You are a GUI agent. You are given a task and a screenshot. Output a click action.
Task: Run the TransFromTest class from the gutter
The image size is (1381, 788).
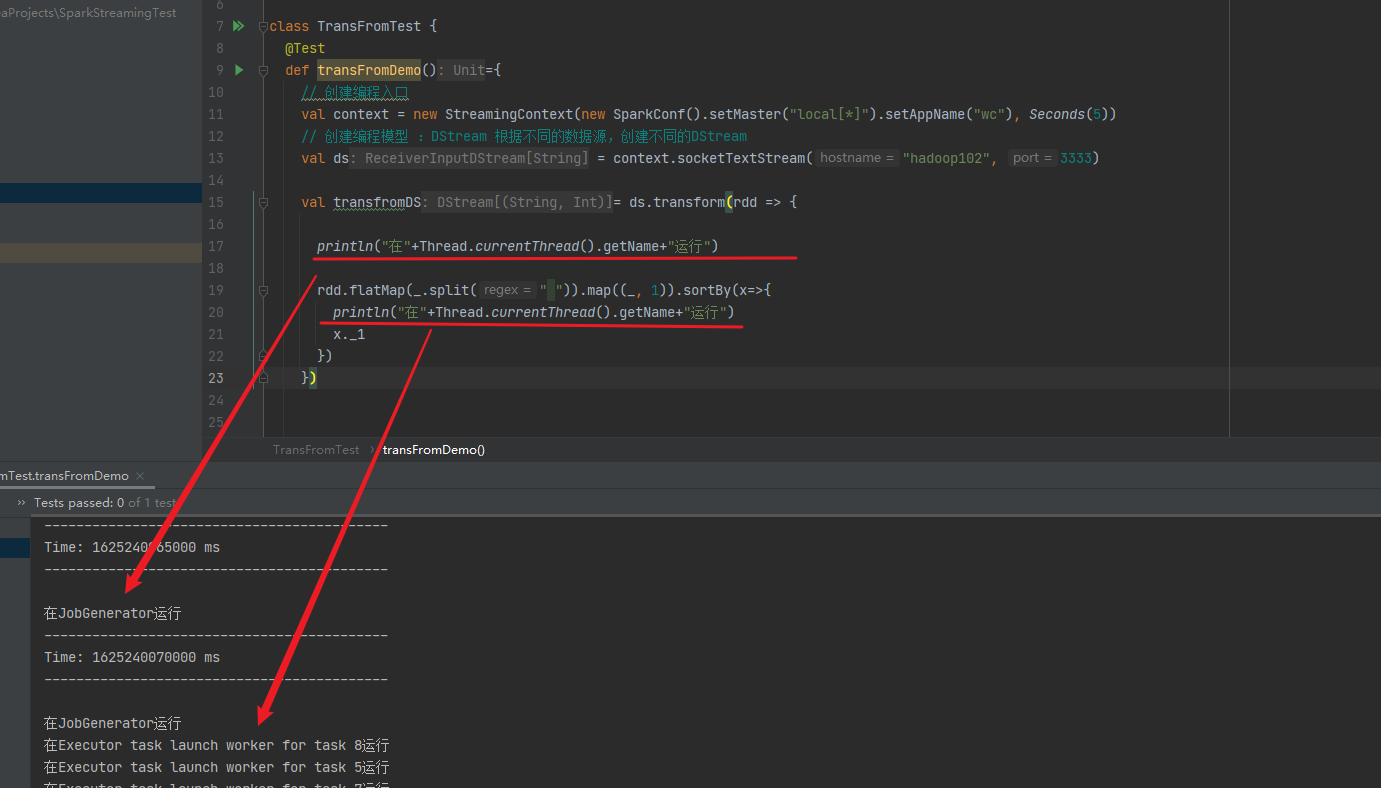(238, 26)
